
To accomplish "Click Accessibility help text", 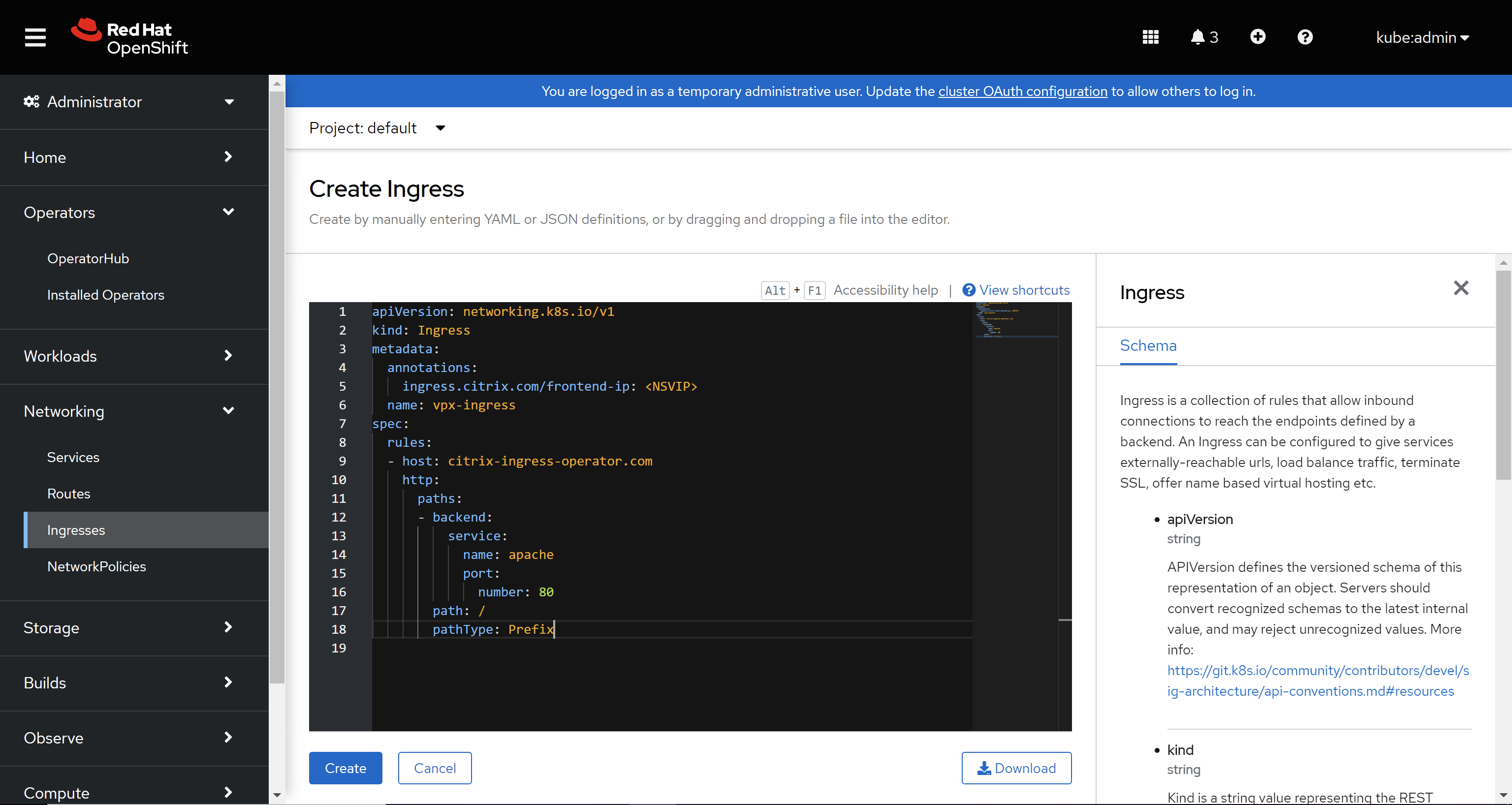I will click(x=885, y=290).
